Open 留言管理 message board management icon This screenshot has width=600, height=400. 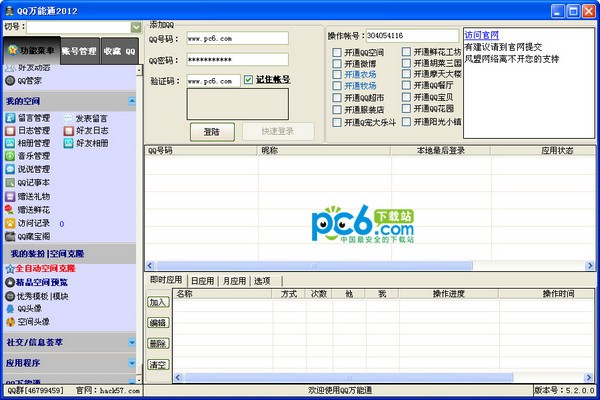click(x=10, y=118)
